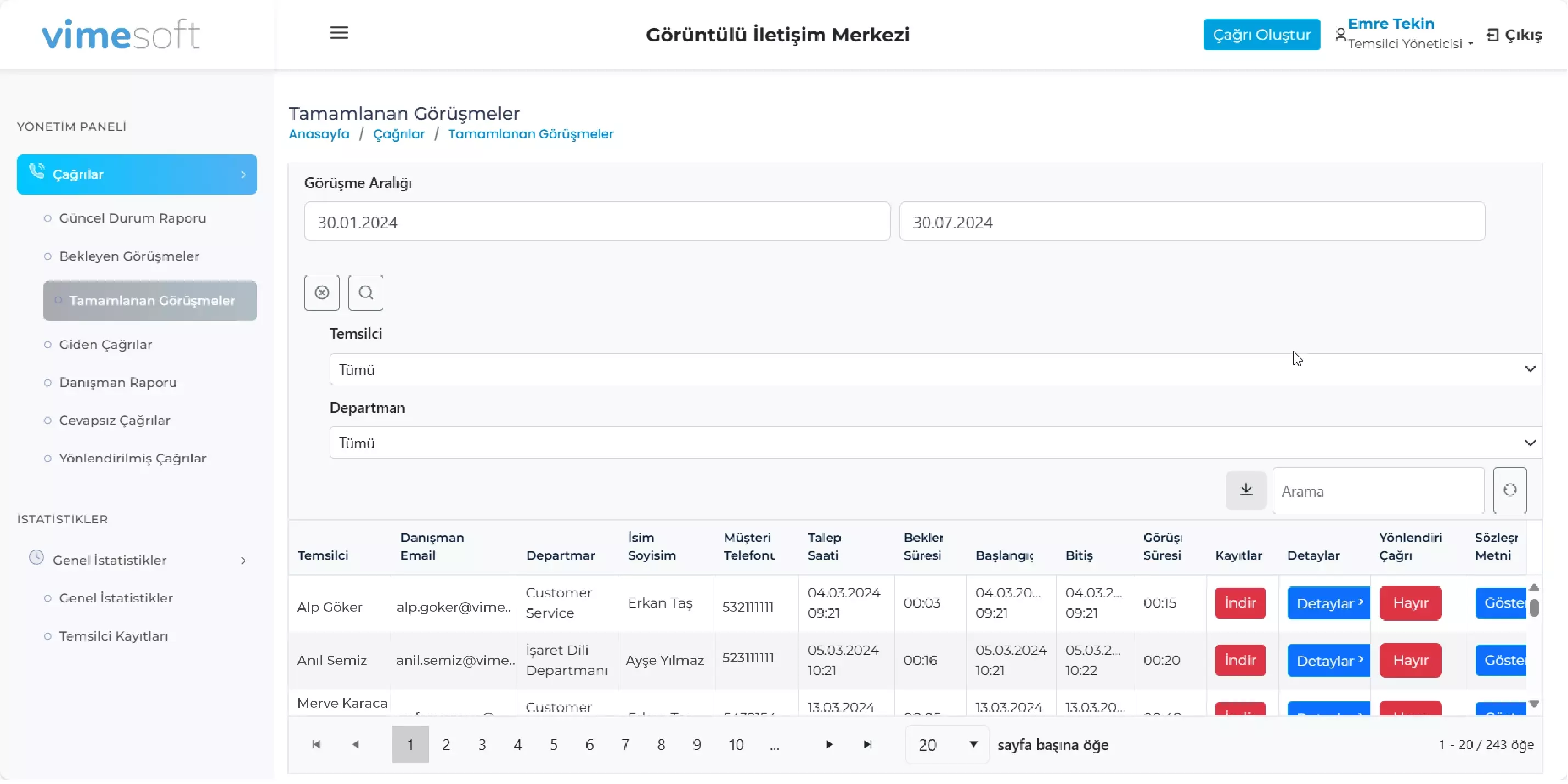The image size is (1568, 784).
Task: Go to the first page arrow
Action: coord(316,744)
